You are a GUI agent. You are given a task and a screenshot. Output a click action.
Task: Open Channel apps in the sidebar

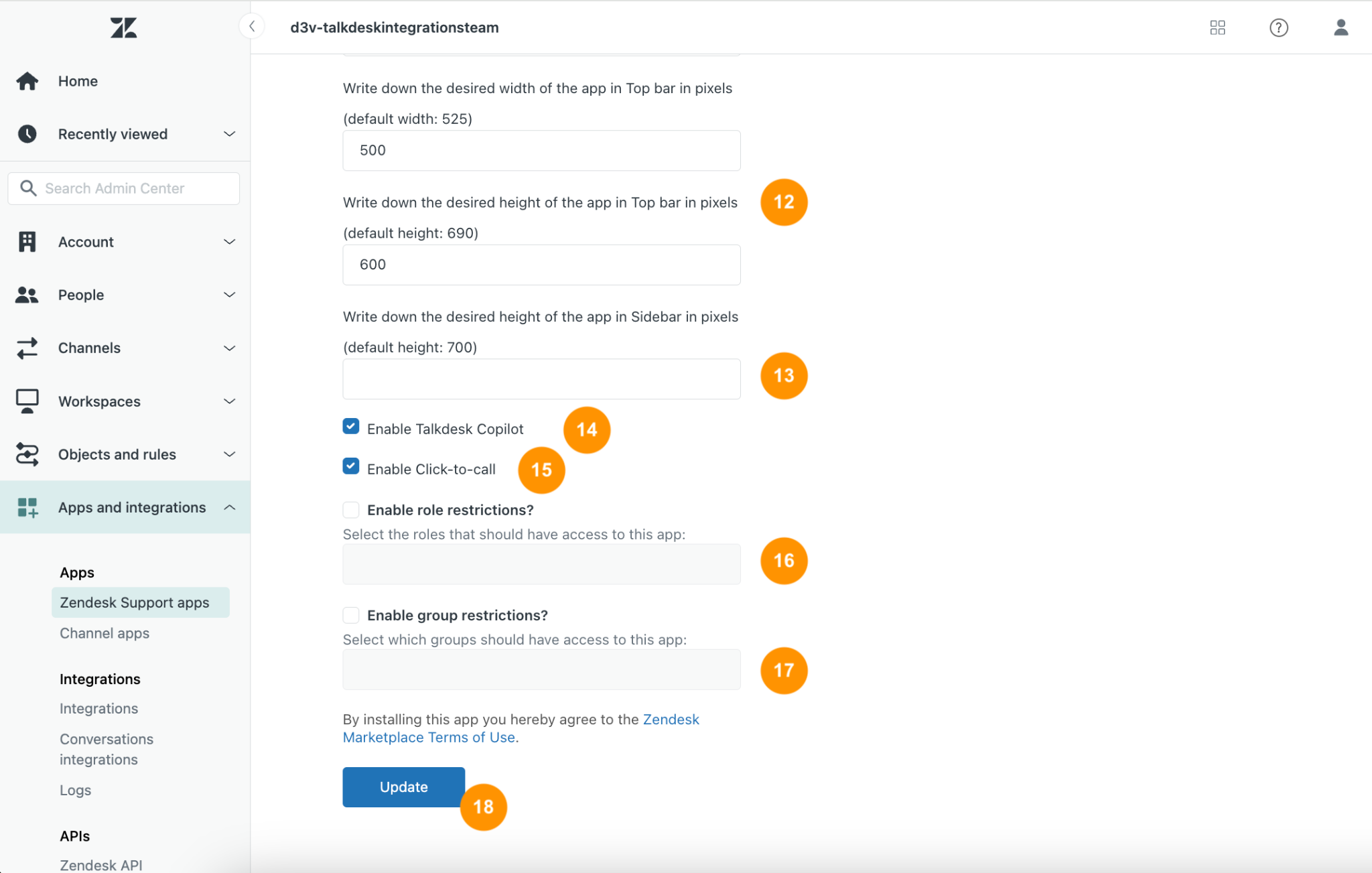click(x=105, y=633)
